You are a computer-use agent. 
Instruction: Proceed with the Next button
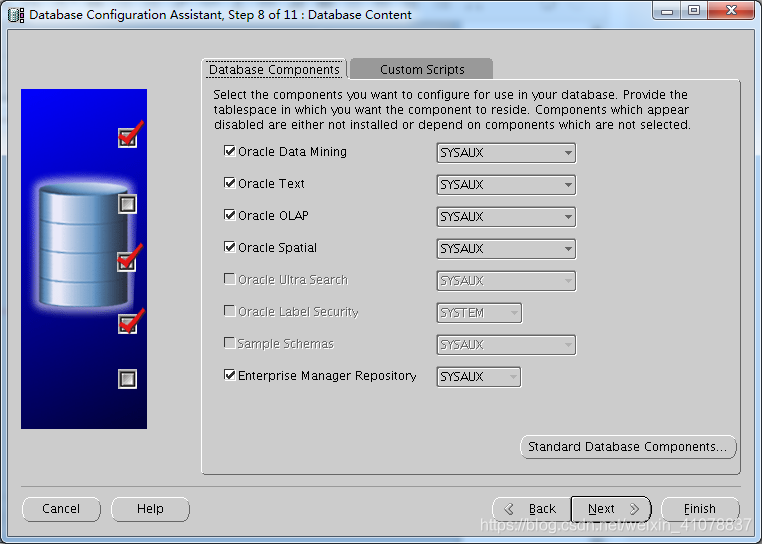click(x=611, y=509)
